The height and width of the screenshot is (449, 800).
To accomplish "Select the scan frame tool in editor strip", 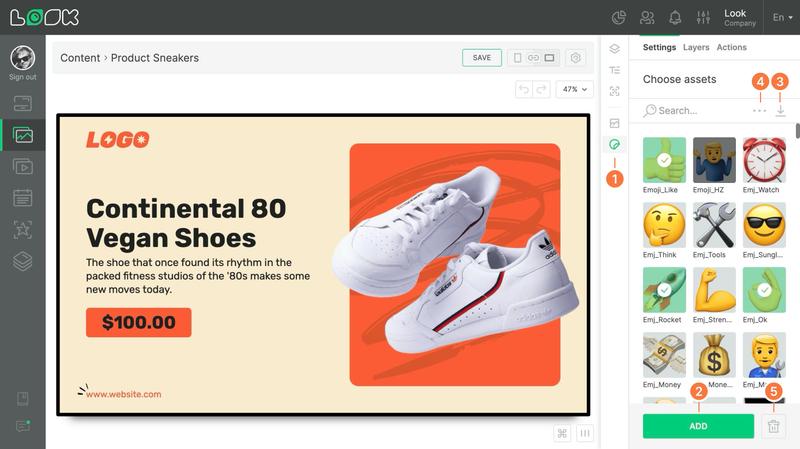I will coord(614,91).
